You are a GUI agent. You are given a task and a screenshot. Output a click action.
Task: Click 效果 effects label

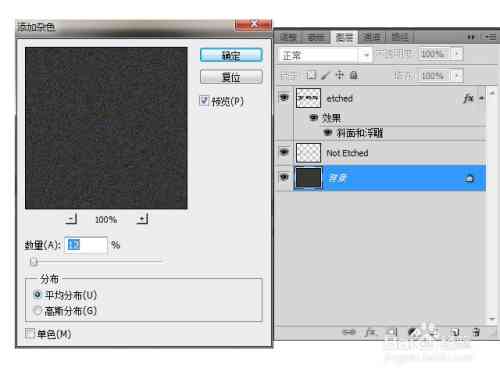331,118
